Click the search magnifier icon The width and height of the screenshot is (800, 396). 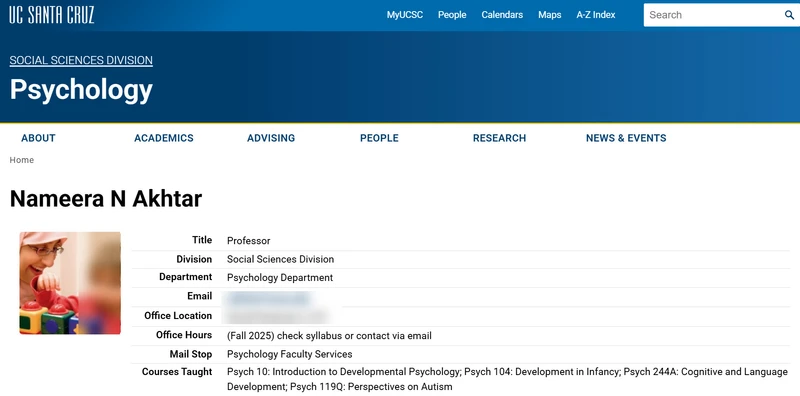click(x=789, y=15)
